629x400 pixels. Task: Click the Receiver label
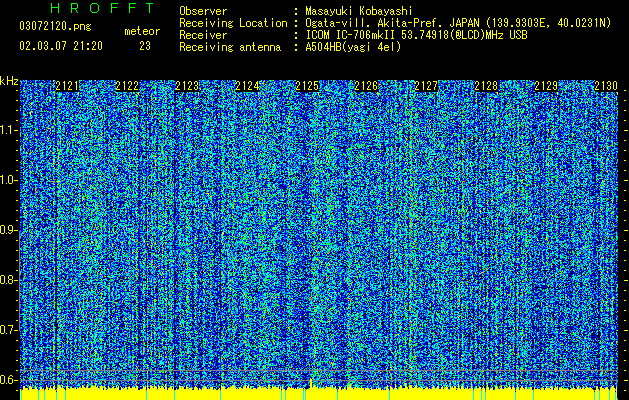[203, 35]
